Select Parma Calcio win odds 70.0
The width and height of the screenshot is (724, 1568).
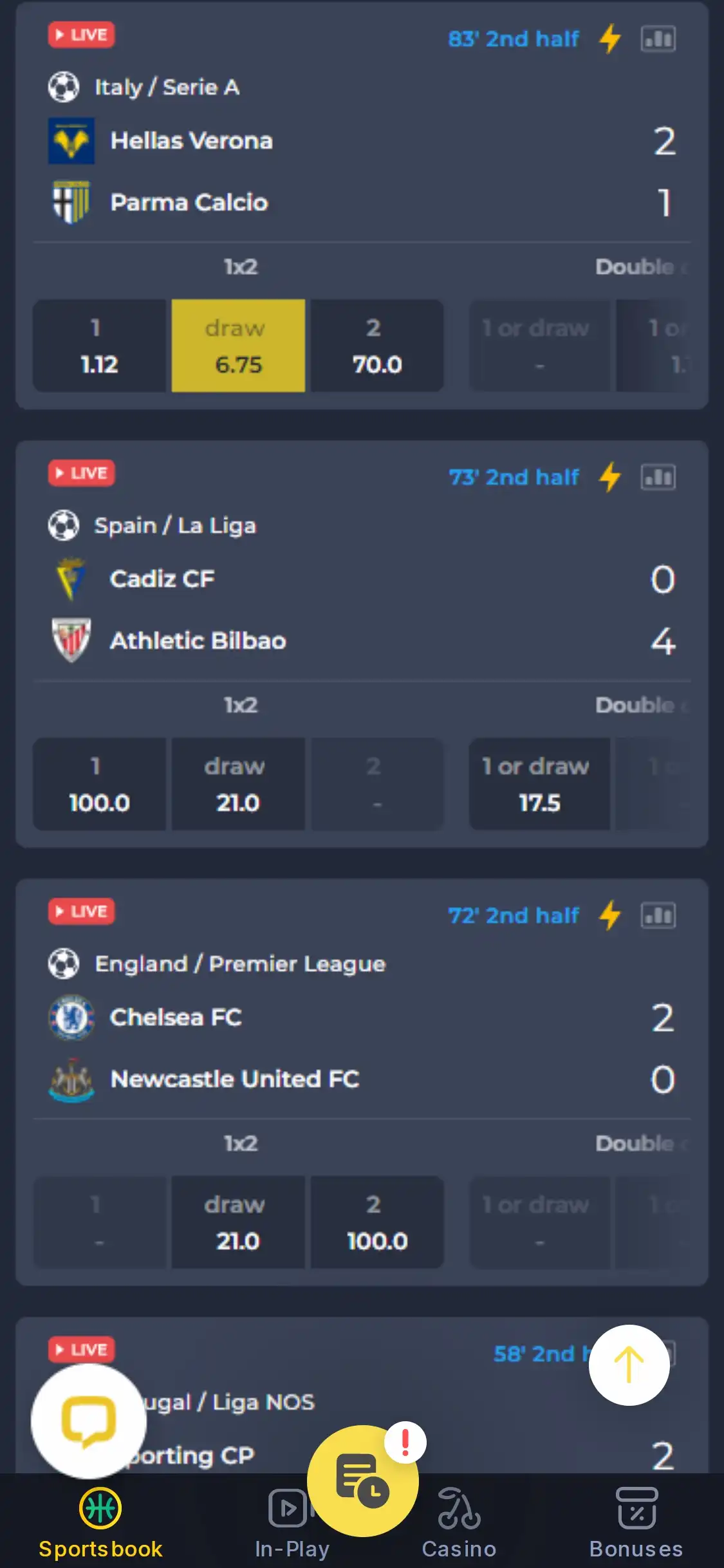pyautogui.click(x=377, y=346)
